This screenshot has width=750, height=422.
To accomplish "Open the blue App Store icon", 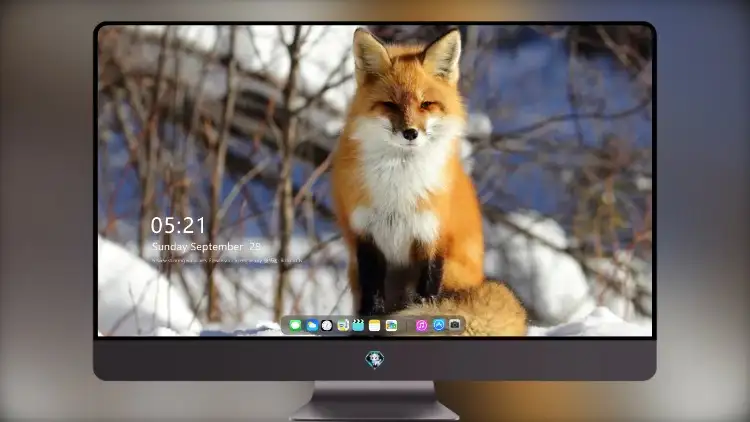I will (439, 325).
